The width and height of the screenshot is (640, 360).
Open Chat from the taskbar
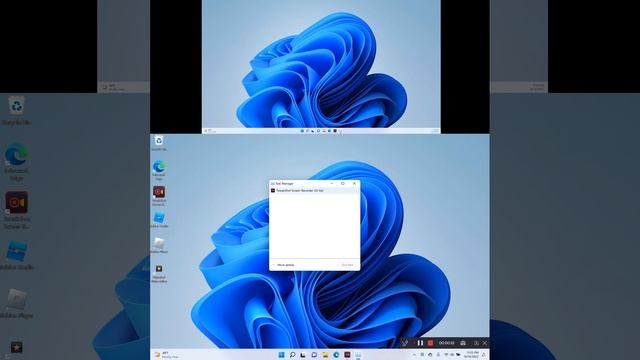pos(314,355)
